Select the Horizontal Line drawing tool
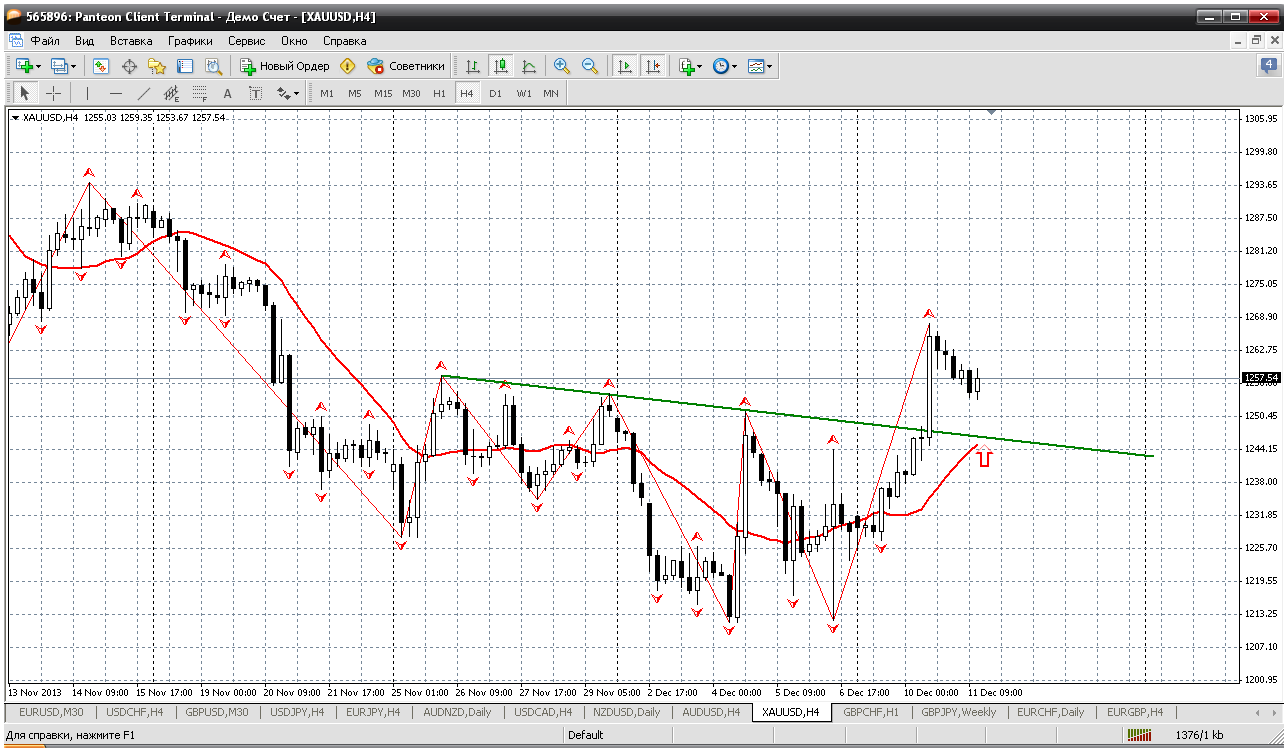The height and width of the screenshot is (748, 1288). coord(115,93)
